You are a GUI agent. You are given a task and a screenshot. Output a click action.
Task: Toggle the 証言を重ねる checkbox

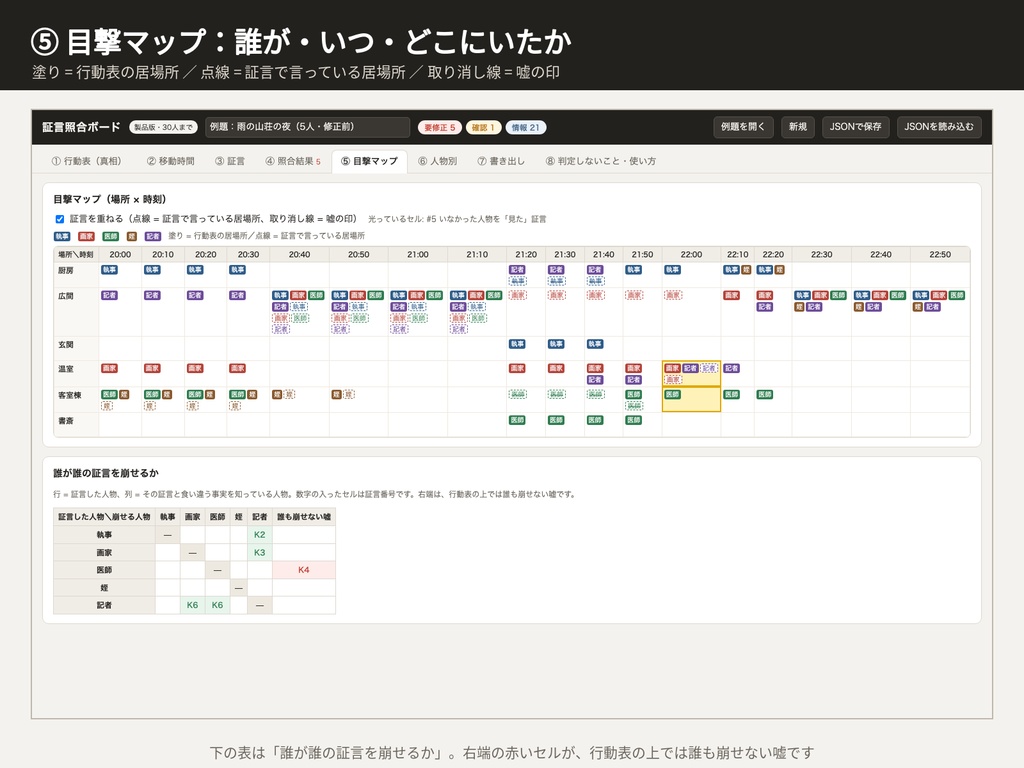click(59, 219)
